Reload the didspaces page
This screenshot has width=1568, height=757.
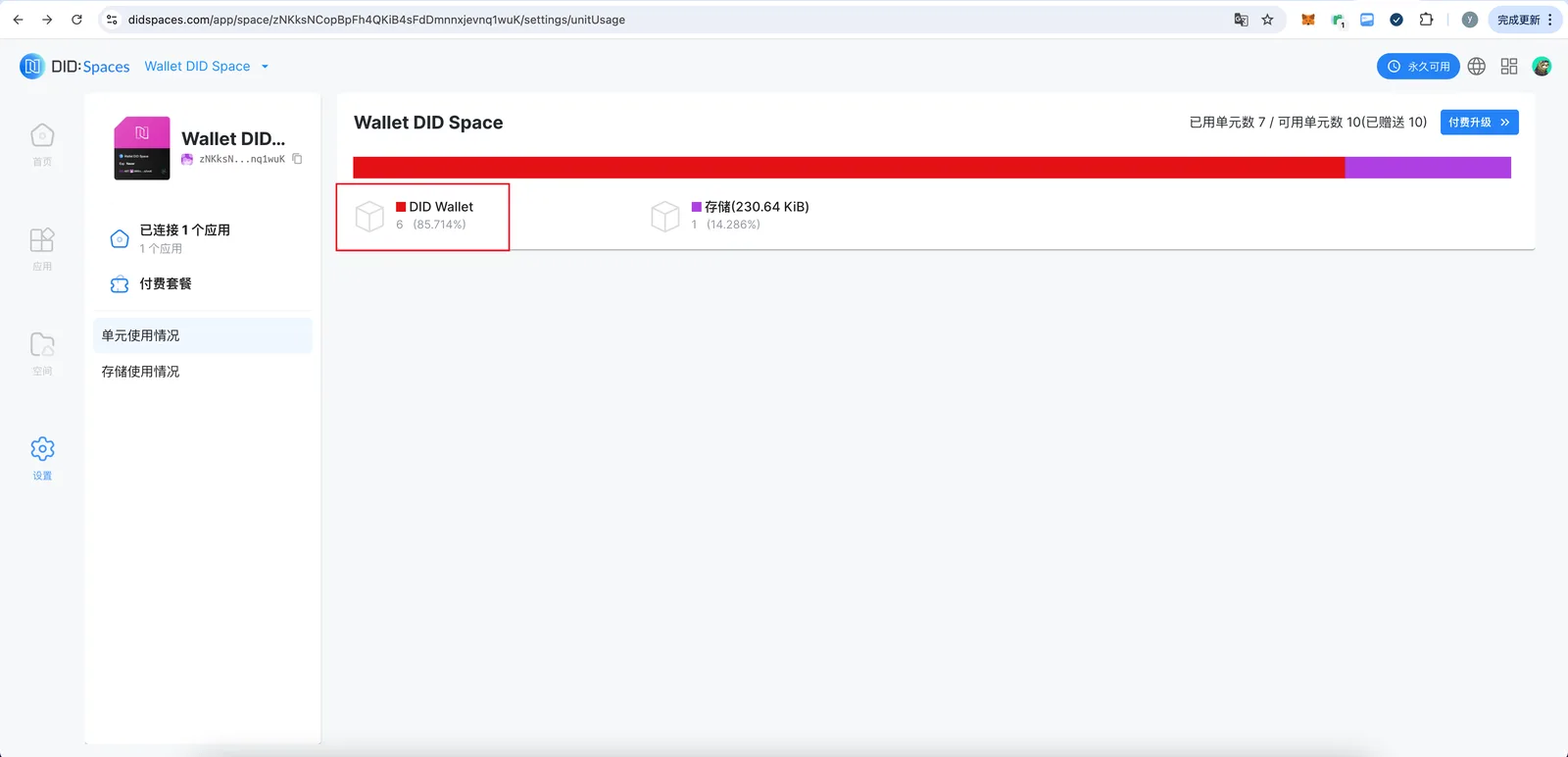click(x=76, y=20)
